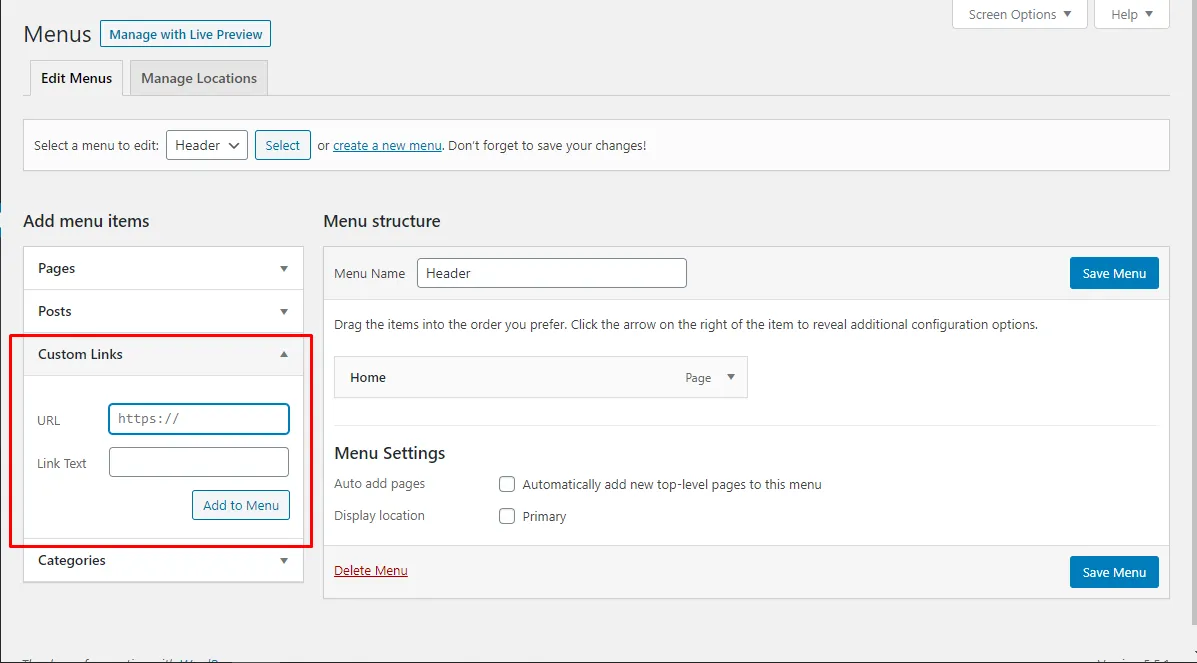Open the Help panel dropdown
This screenshot has height=663, width=1197.
[1131, 15]
